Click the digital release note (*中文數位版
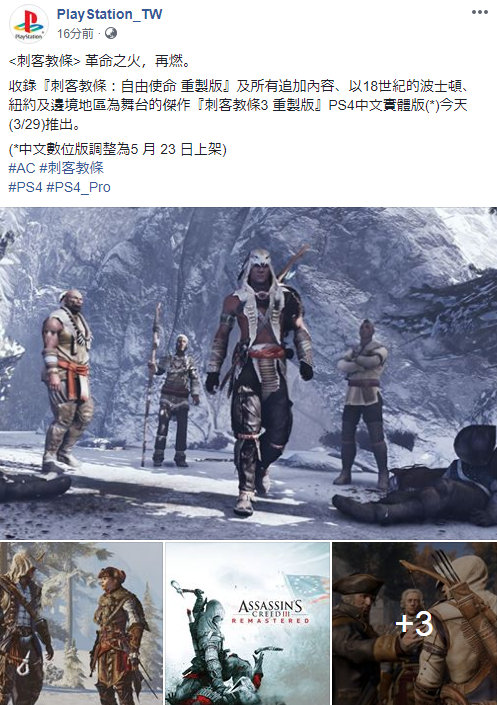 coord(117,149)
